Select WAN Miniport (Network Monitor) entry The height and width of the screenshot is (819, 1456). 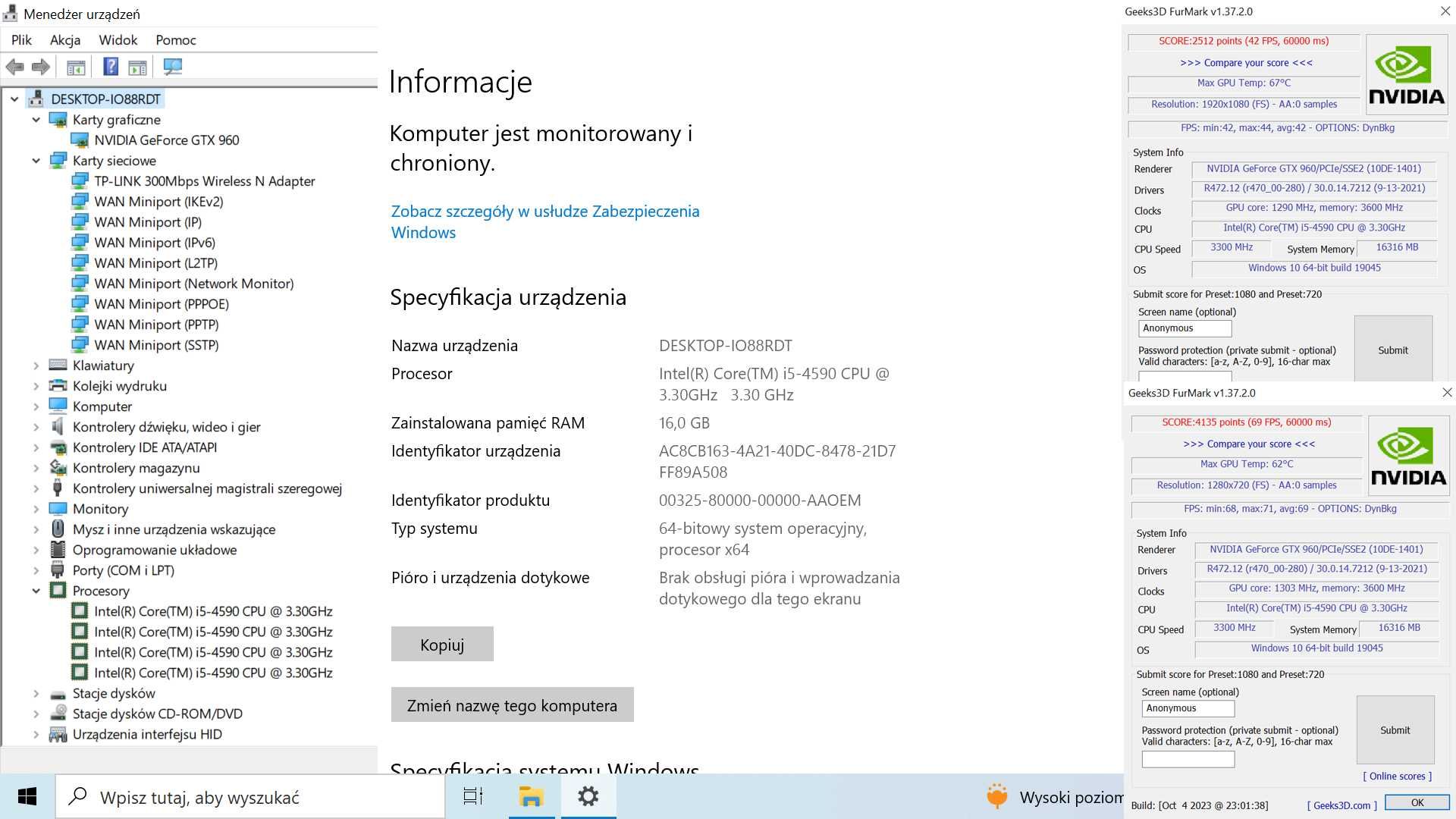click(x=193, y=284)
